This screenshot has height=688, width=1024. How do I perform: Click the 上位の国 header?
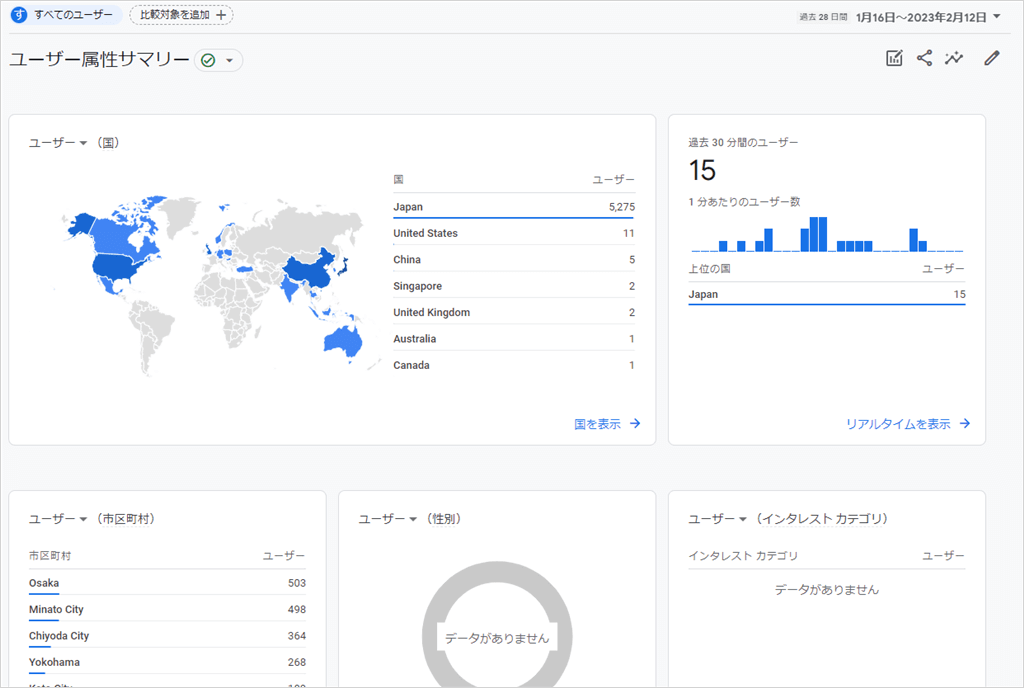point(709,268)
